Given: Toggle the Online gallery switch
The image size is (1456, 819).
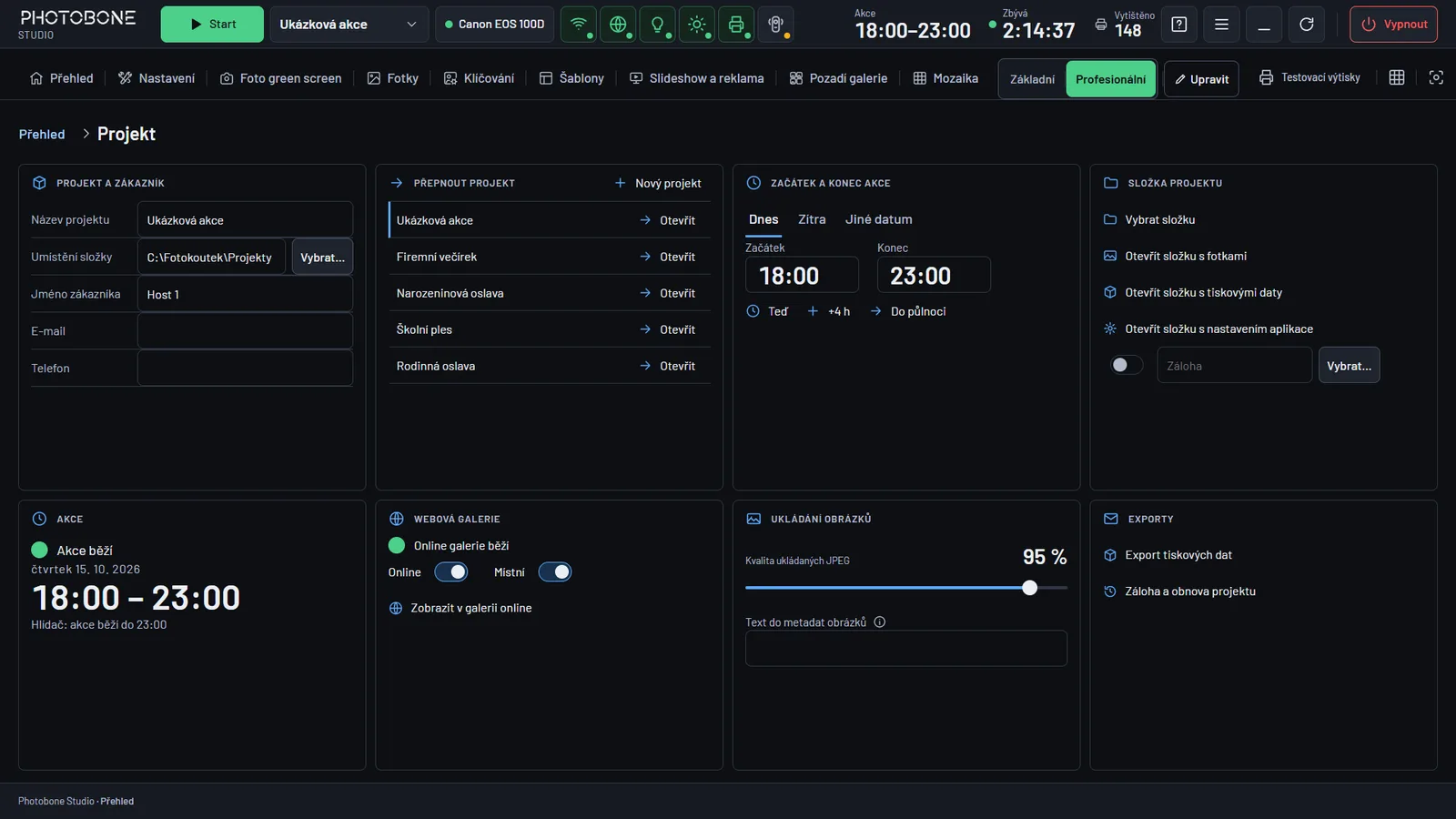Looking at the screenshot, I should [x=451, y=572].
